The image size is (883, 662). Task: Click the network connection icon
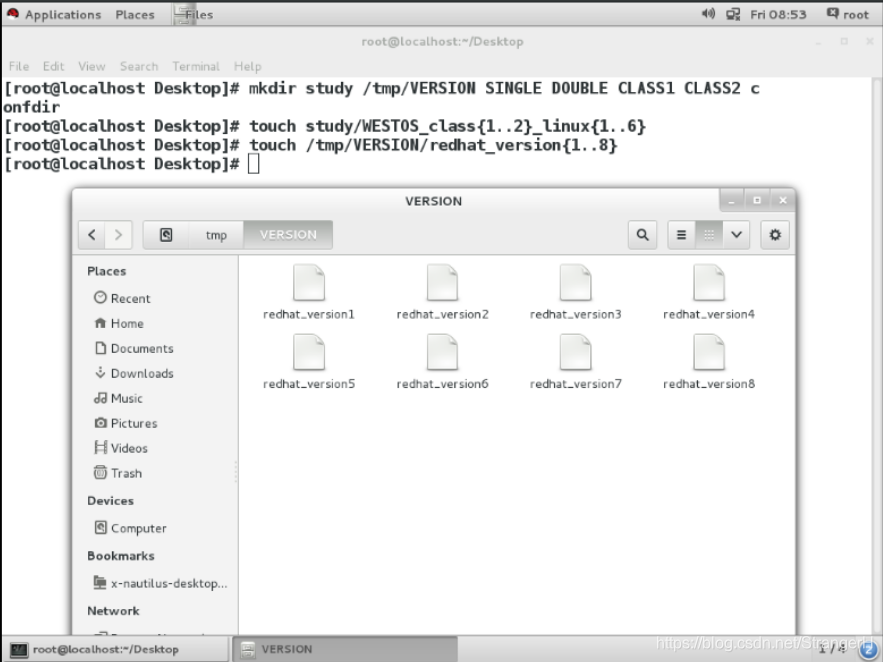click(x=733, y=15)
